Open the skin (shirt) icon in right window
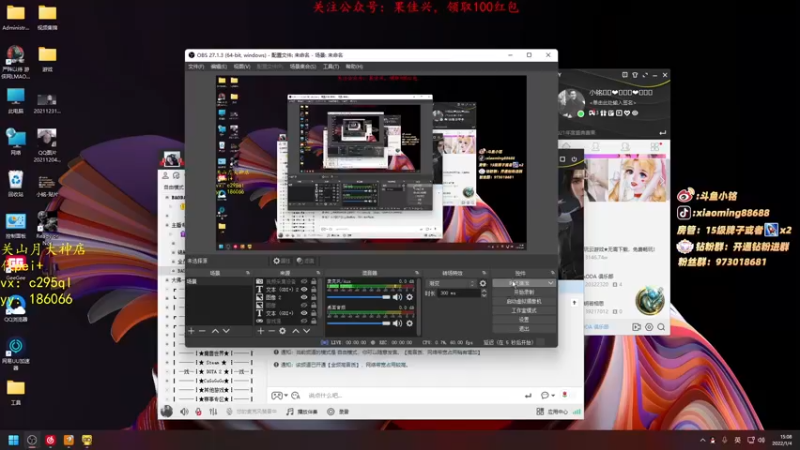The width and height of the screenshot is (800, 450). [635, 75]
